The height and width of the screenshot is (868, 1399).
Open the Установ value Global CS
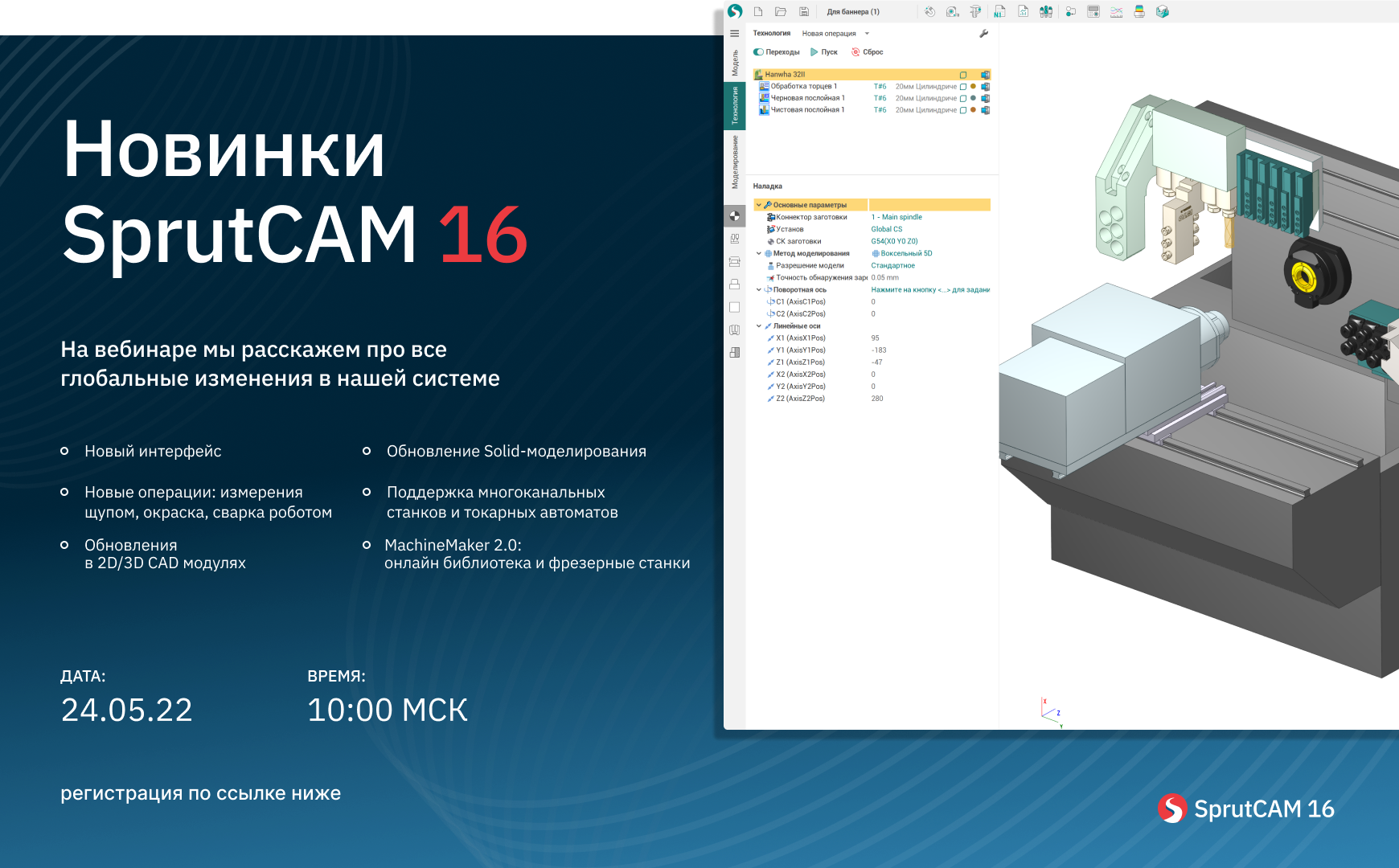pos(887,229)
